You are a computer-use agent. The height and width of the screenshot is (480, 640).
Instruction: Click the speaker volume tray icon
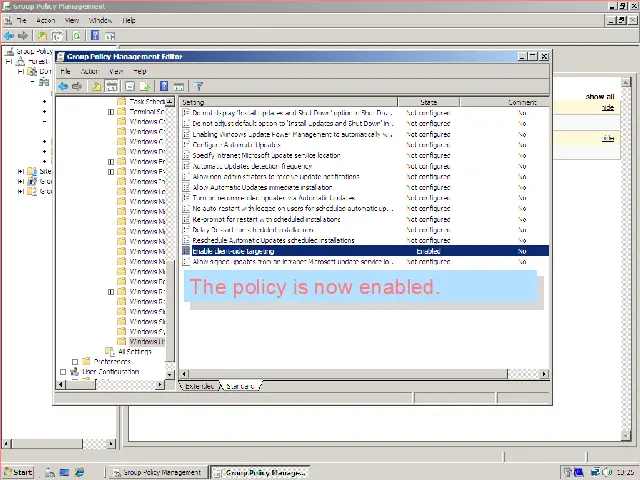pyautogui.click(x=607, y=472)
